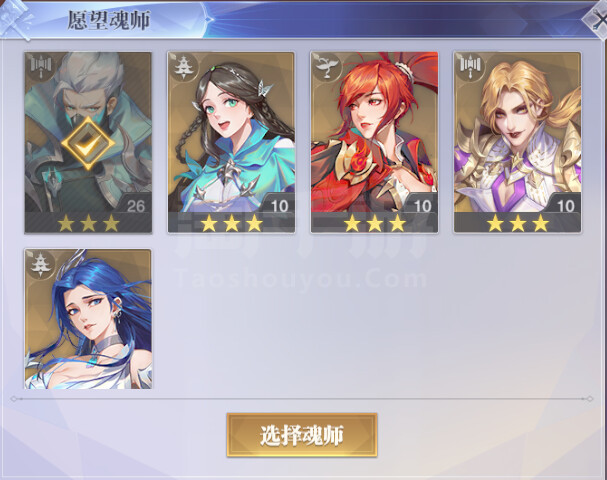Click level 10 badge on blonde card
Screen dimensions: 607x480
[x=565, y=205]
